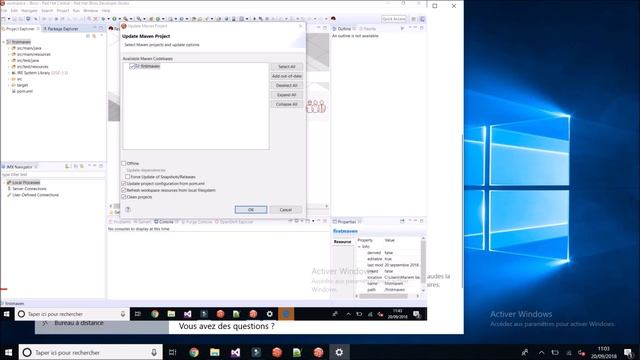Click the Quick Access search field
Viewport: 640px width, 360px height.
pos(393,19)
